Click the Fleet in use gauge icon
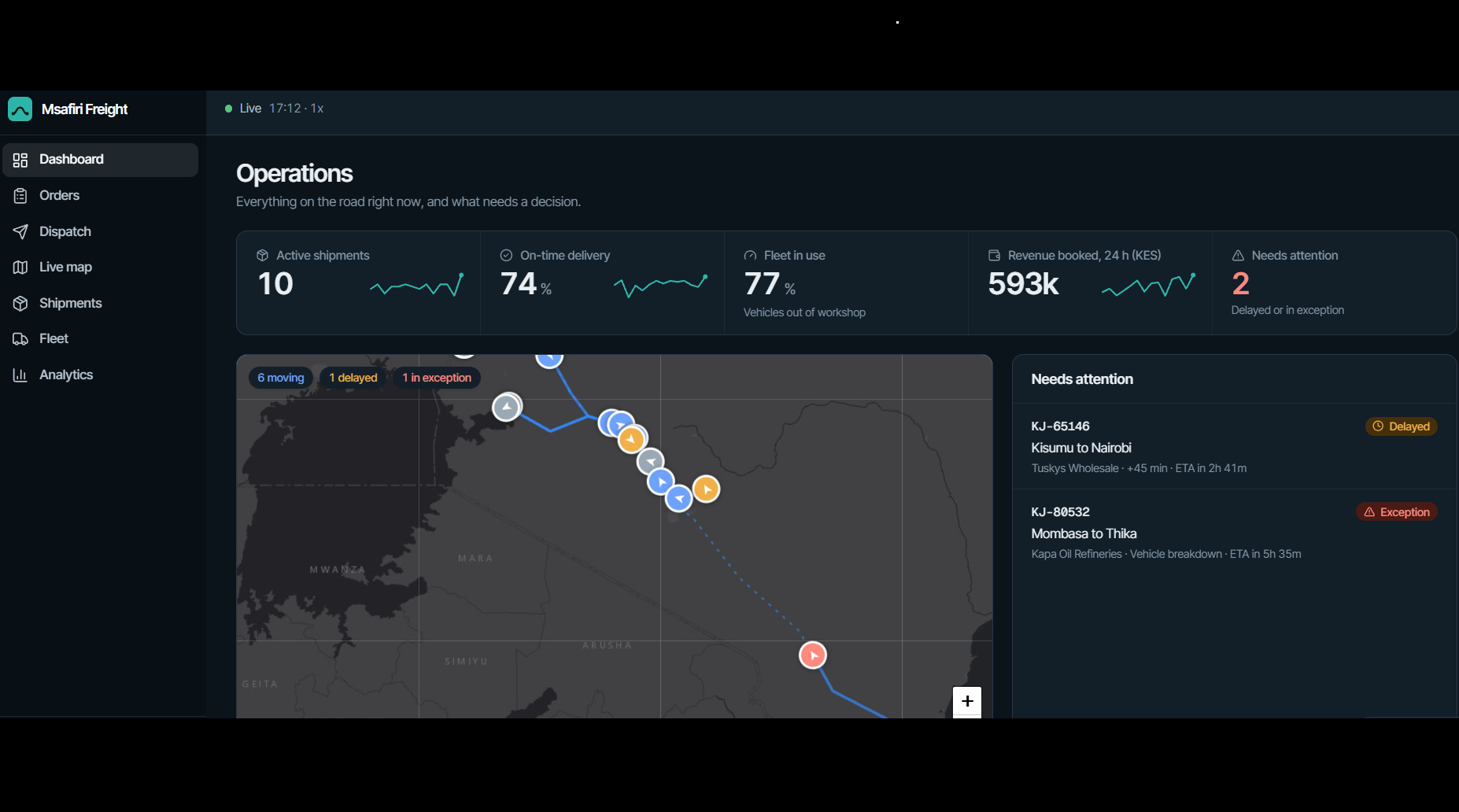This screenshot has height=812, width=1459. pyautogui.click(x=750, y=256)
